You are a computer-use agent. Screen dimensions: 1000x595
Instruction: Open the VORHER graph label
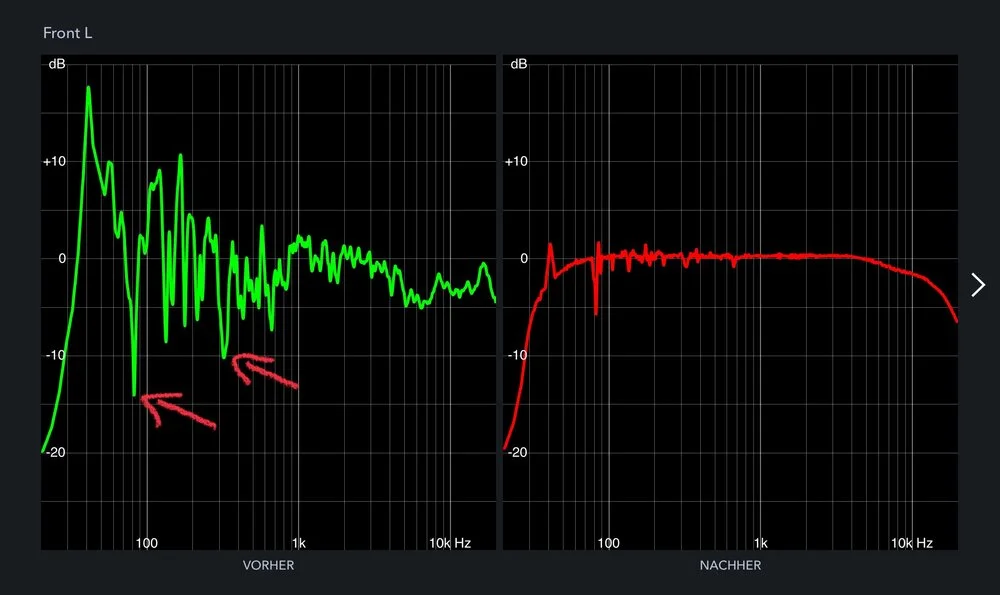pos(268,565)
